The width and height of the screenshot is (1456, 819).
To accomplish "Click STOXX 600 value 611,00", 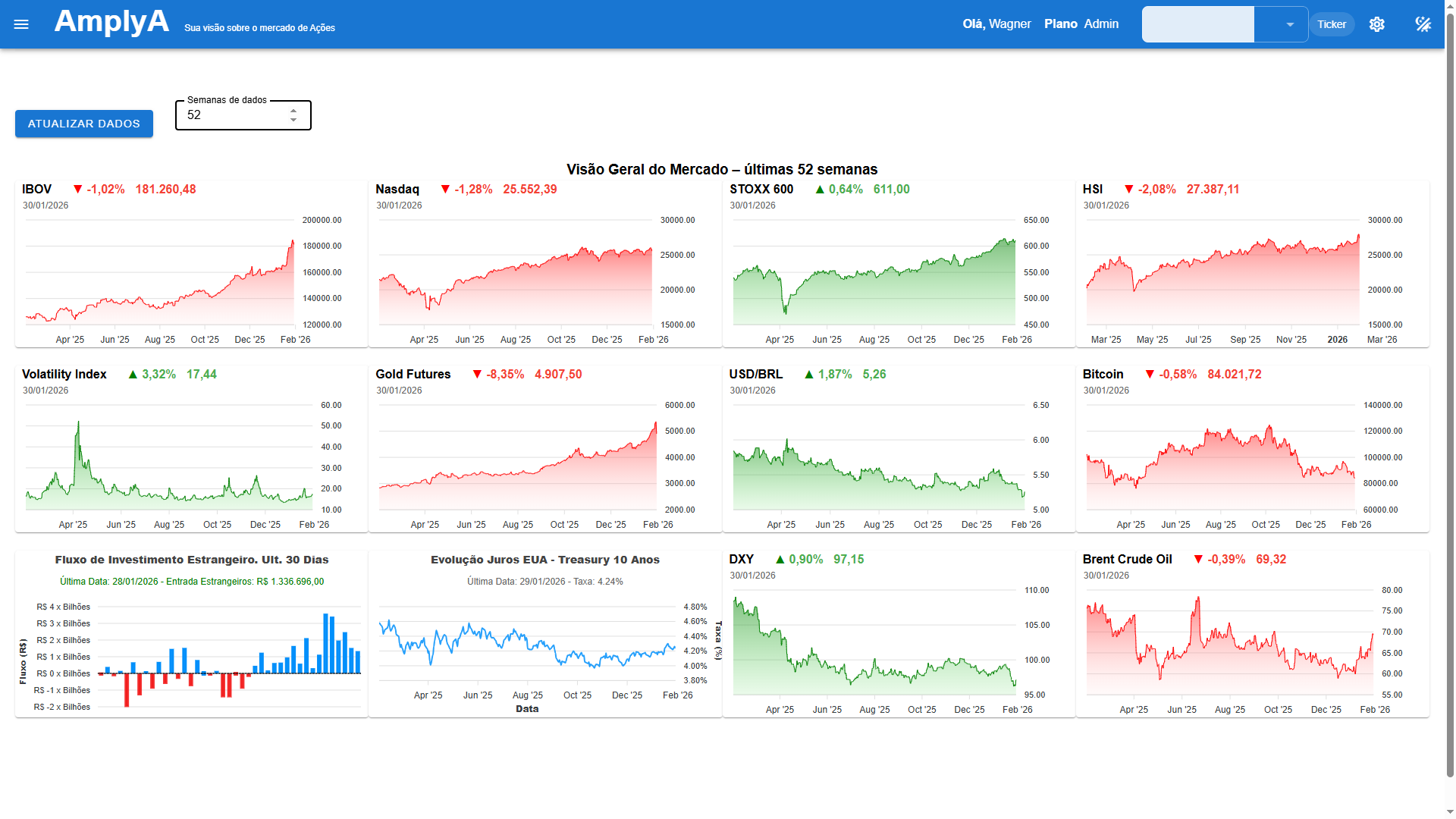I will [892, 190].
